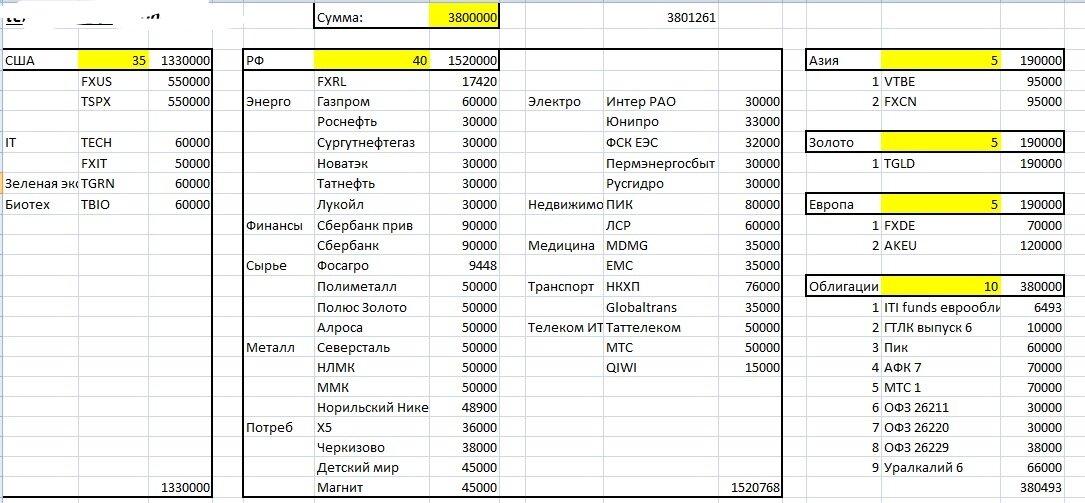Click the ММК cell
Image resolution: width=1085 pixels, height=503 pixels.
372,387
